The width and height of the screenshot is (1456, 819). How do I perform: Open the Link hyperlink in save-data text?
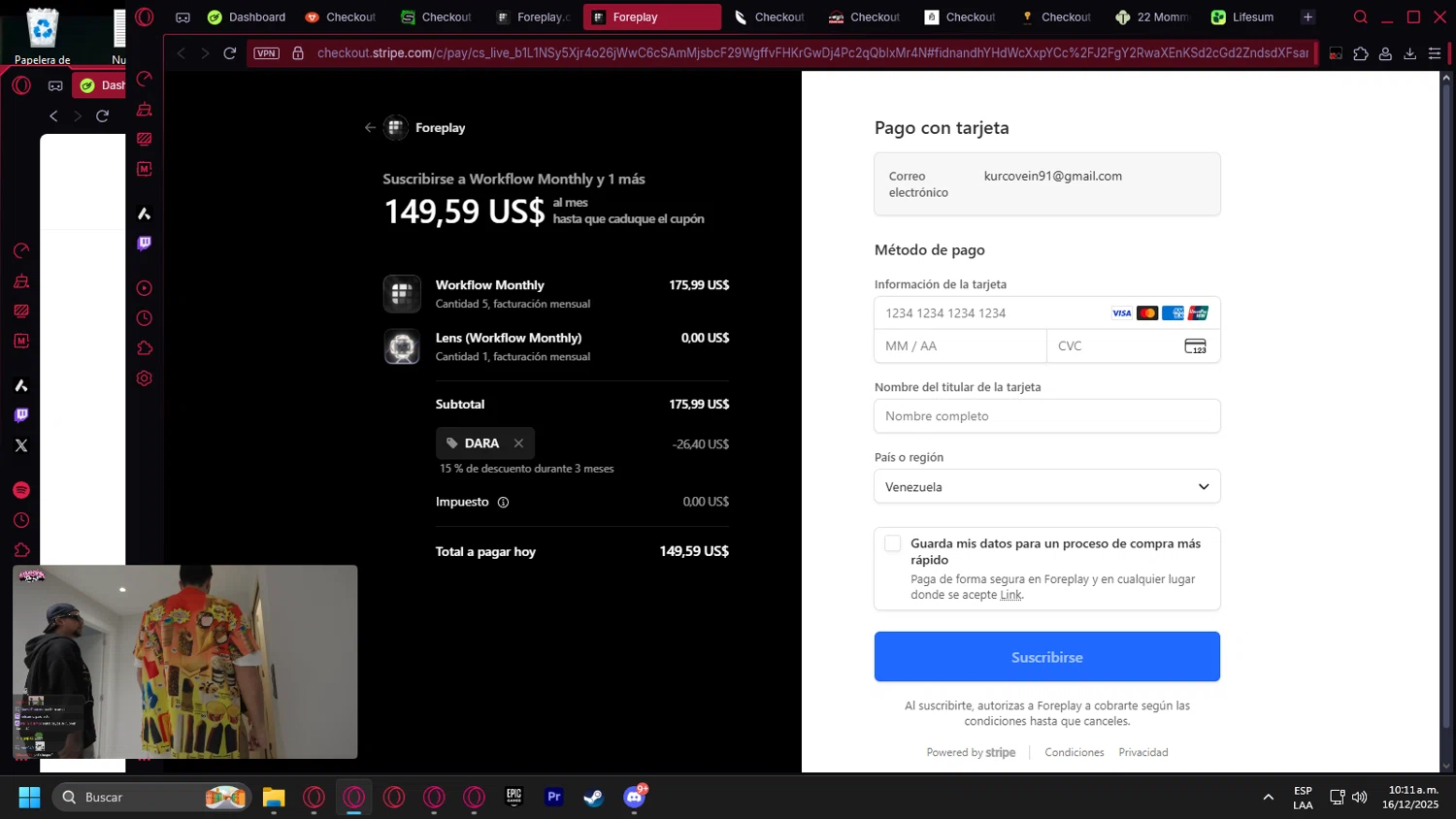(x=1010, y=595)
